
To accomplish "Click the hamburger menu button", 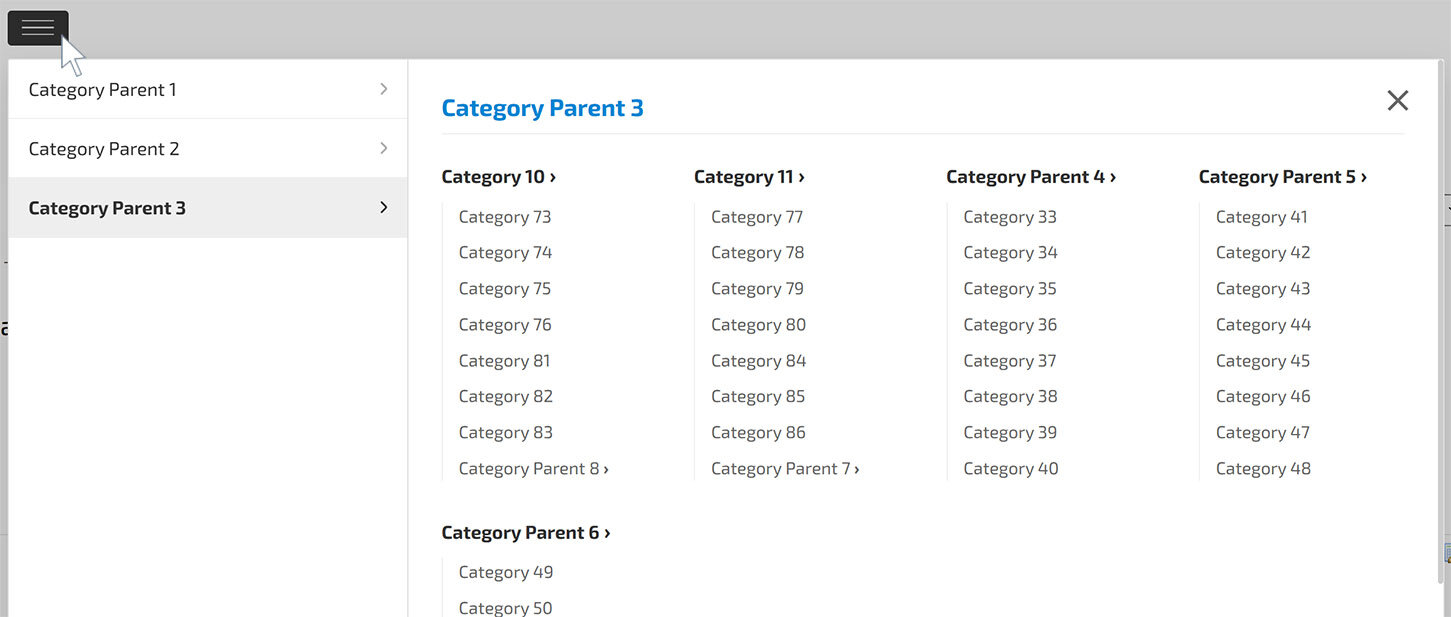I will click(38, 28).
